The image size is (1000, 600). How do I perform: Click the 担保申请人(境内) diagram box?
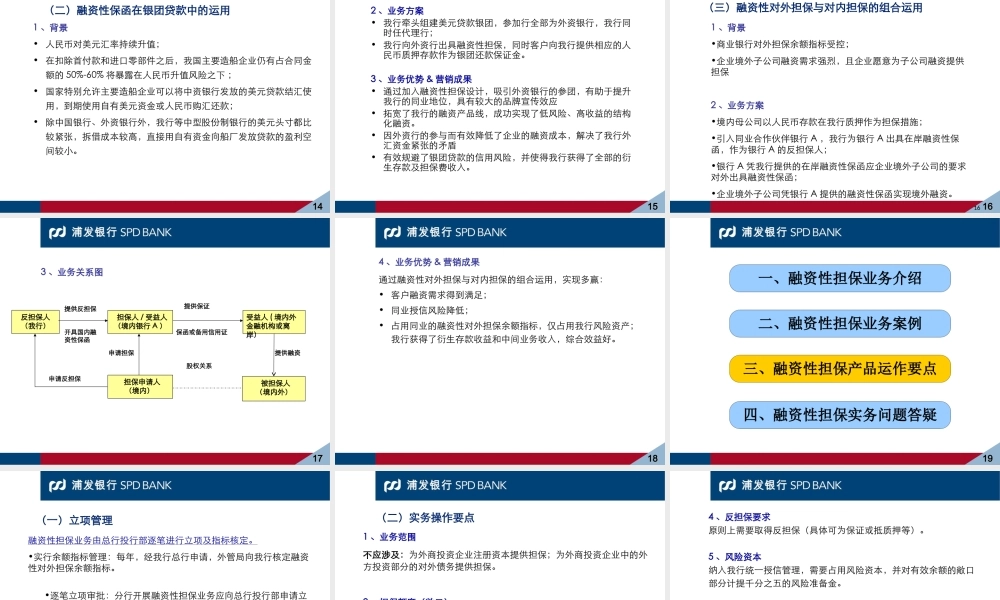[x=141, y=386]
